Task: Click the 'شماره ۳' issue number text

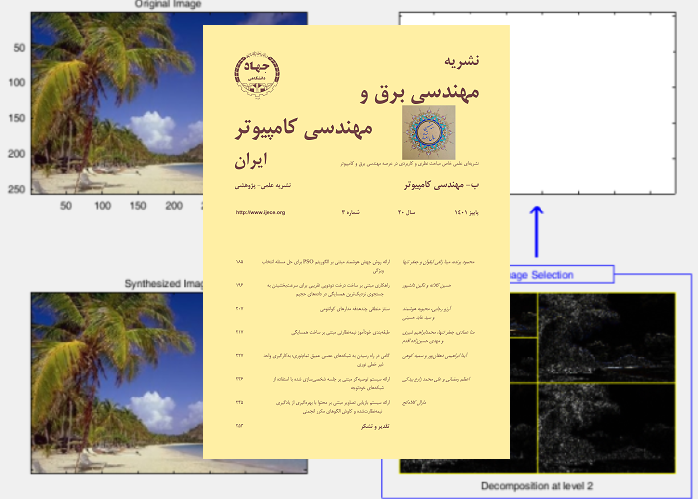Action: click(x=351, y=212)
